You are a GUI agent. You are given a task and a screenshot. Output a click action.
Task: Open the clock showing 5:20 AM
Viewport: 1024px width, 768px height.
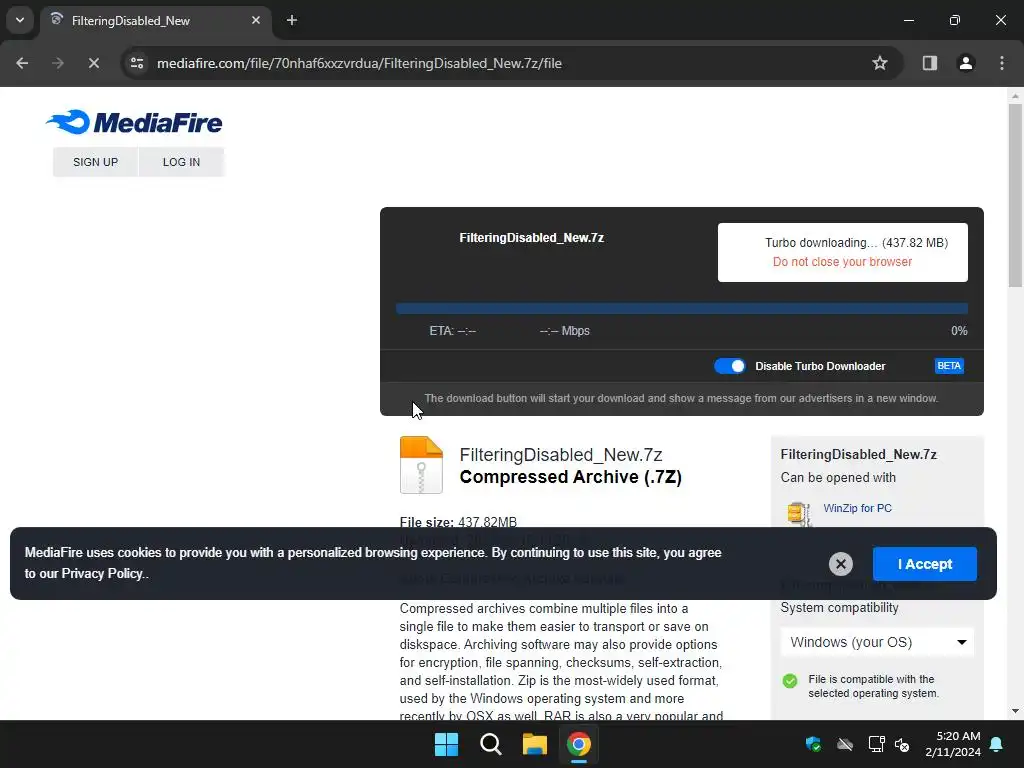pos(953,744)
